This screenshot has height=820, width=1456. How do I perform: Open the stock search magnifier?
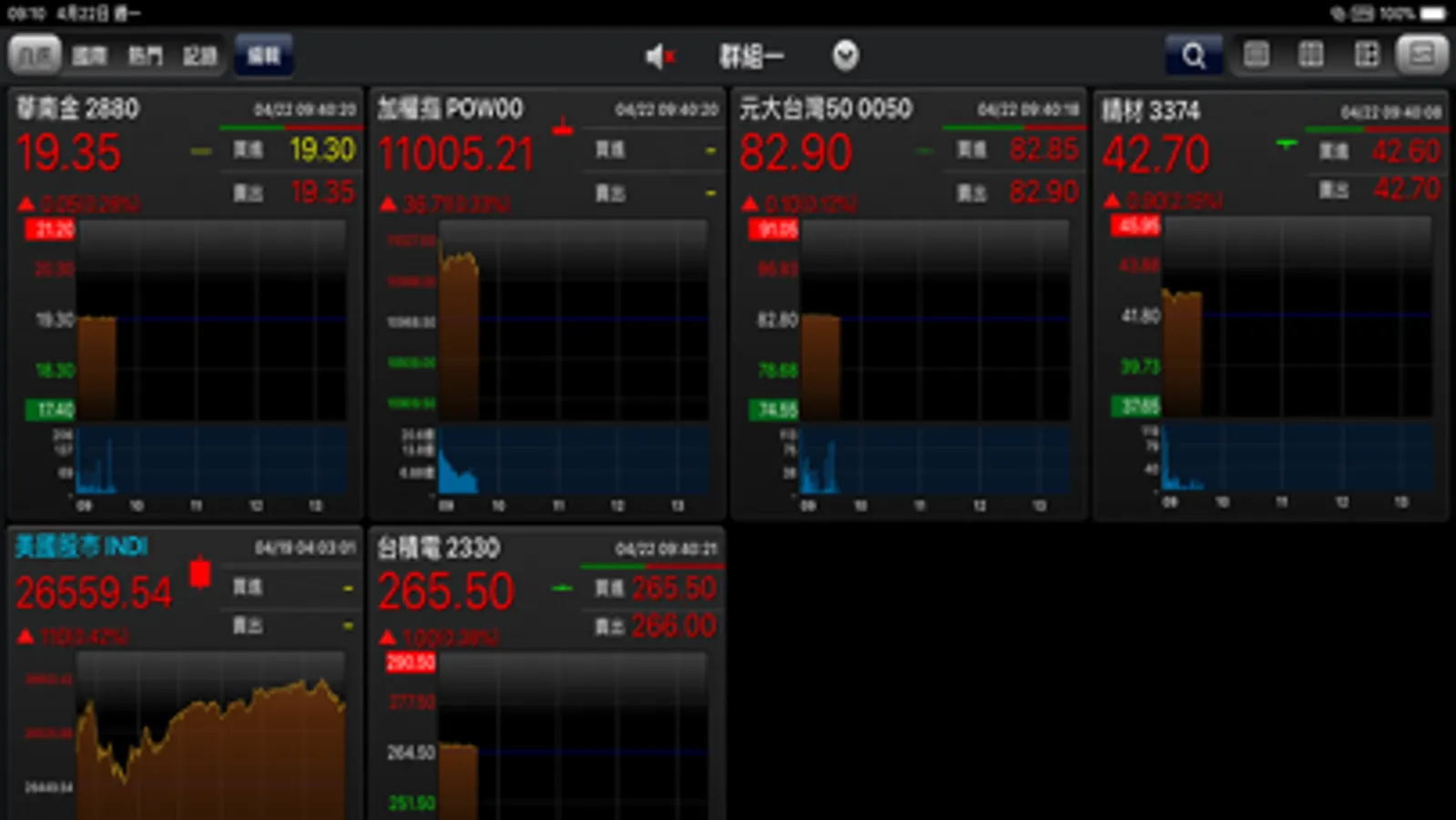pos(1193,56)
